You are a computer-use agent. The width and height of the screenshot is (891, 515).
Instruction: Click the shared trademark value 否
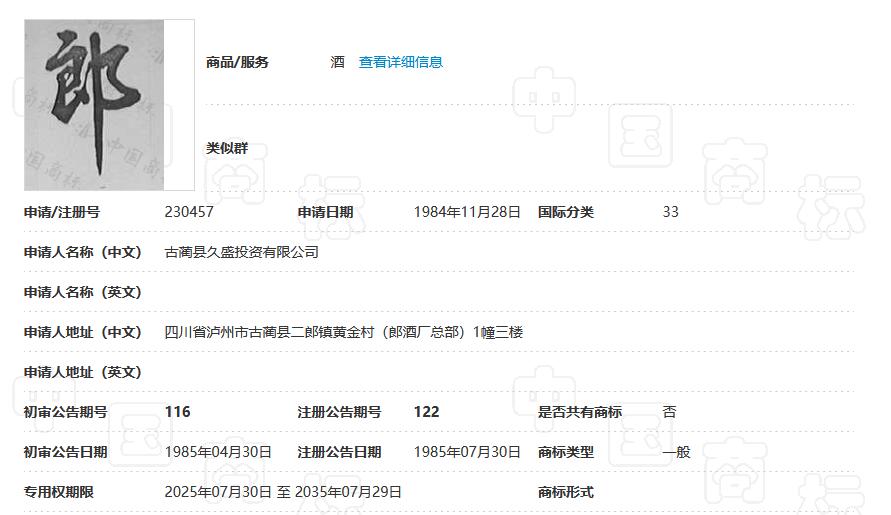(x=669, y=412)
